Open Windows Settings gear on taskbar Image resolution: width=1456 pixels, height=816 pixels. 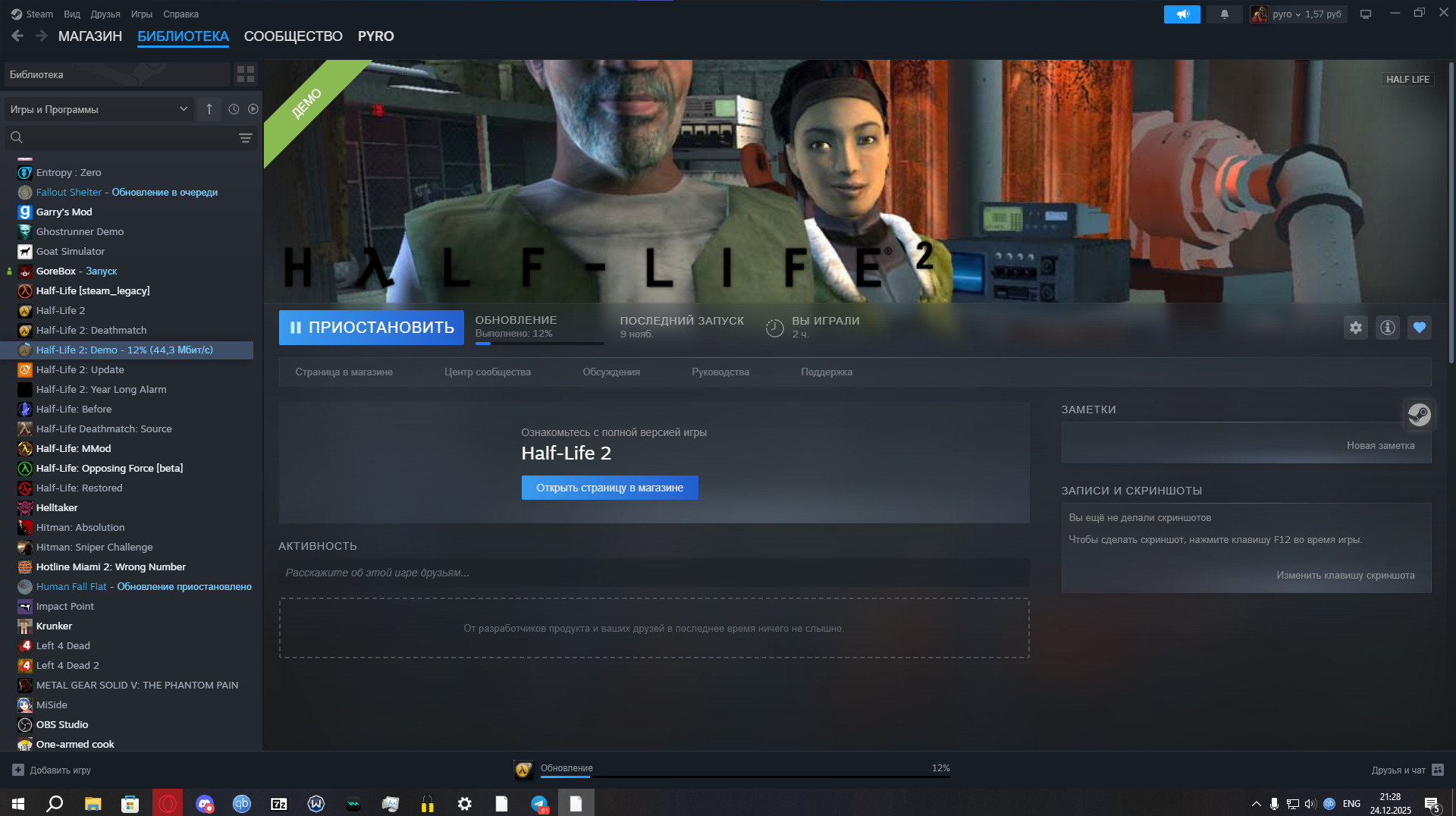pos(465,803)
